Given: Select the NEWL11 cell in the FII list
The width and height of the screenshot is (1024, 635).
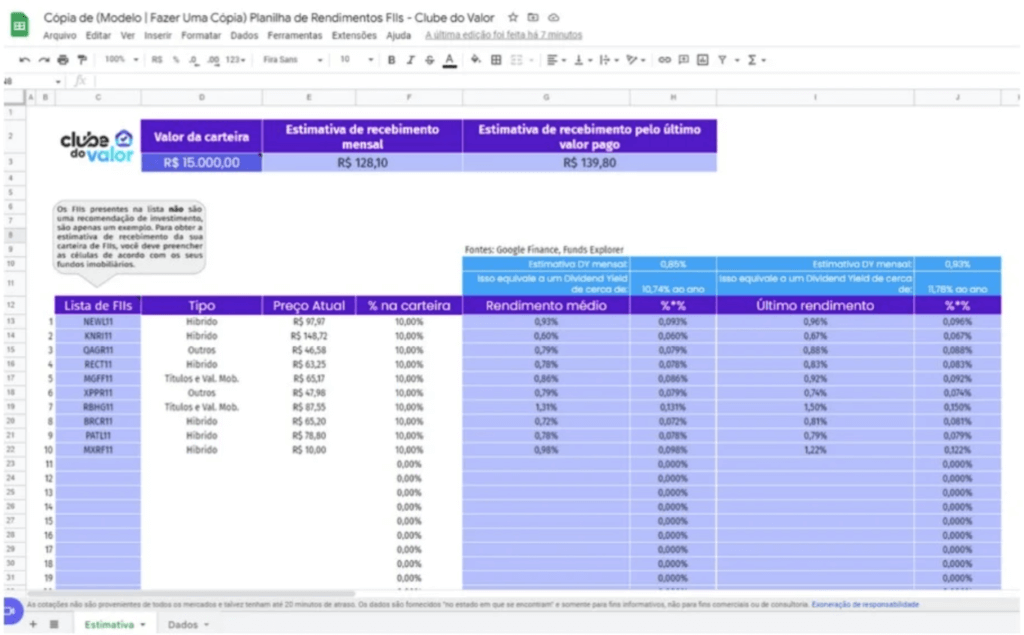Looking at the screenshot, I should click(x=98, y=322).
